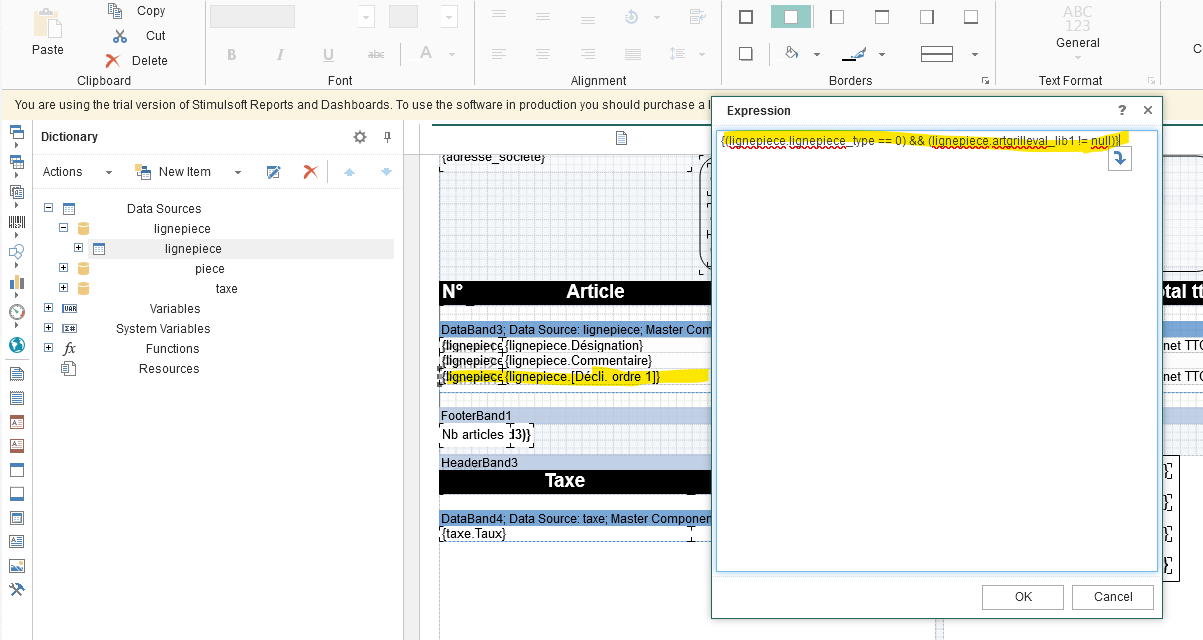Image resolution: width=1203 pixels, height=640 pixels.
Task: Pick the fill color bucket
Action: pos(791,53)
